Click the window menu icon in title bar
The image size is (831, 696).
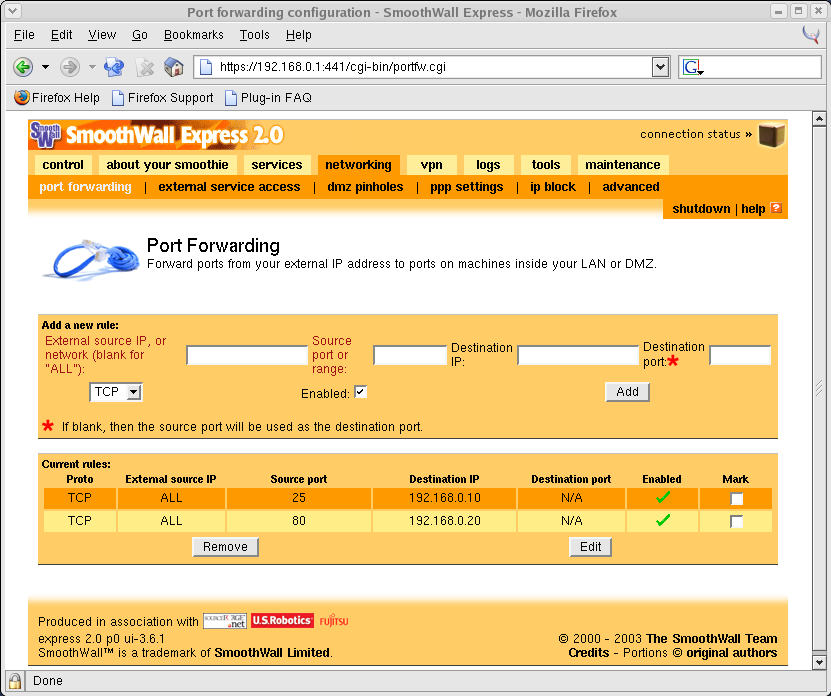(13, 11)
